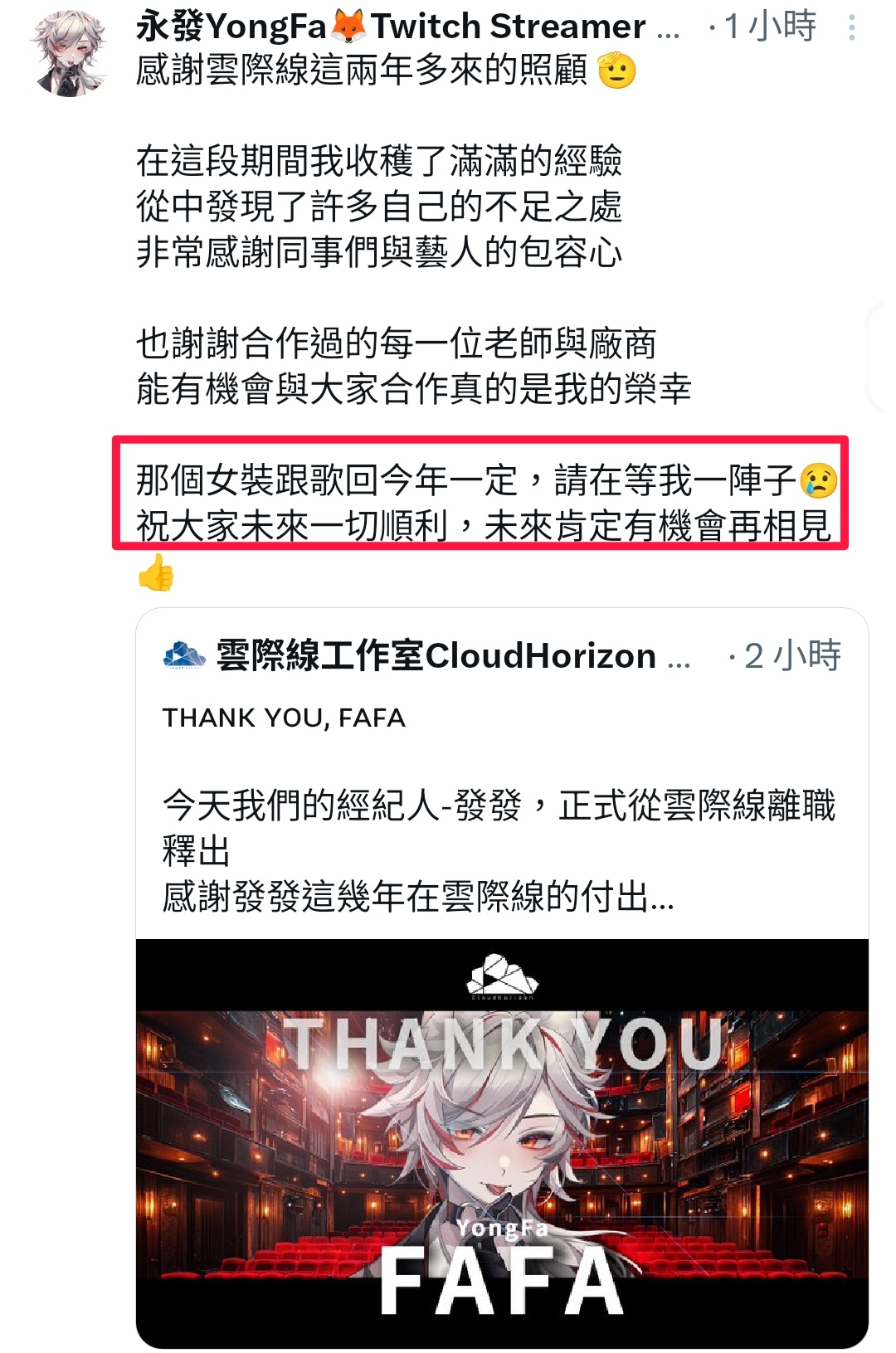Tap the saluting face emoji
Screen dimensions: 896x1353
(x=616, y=71)
